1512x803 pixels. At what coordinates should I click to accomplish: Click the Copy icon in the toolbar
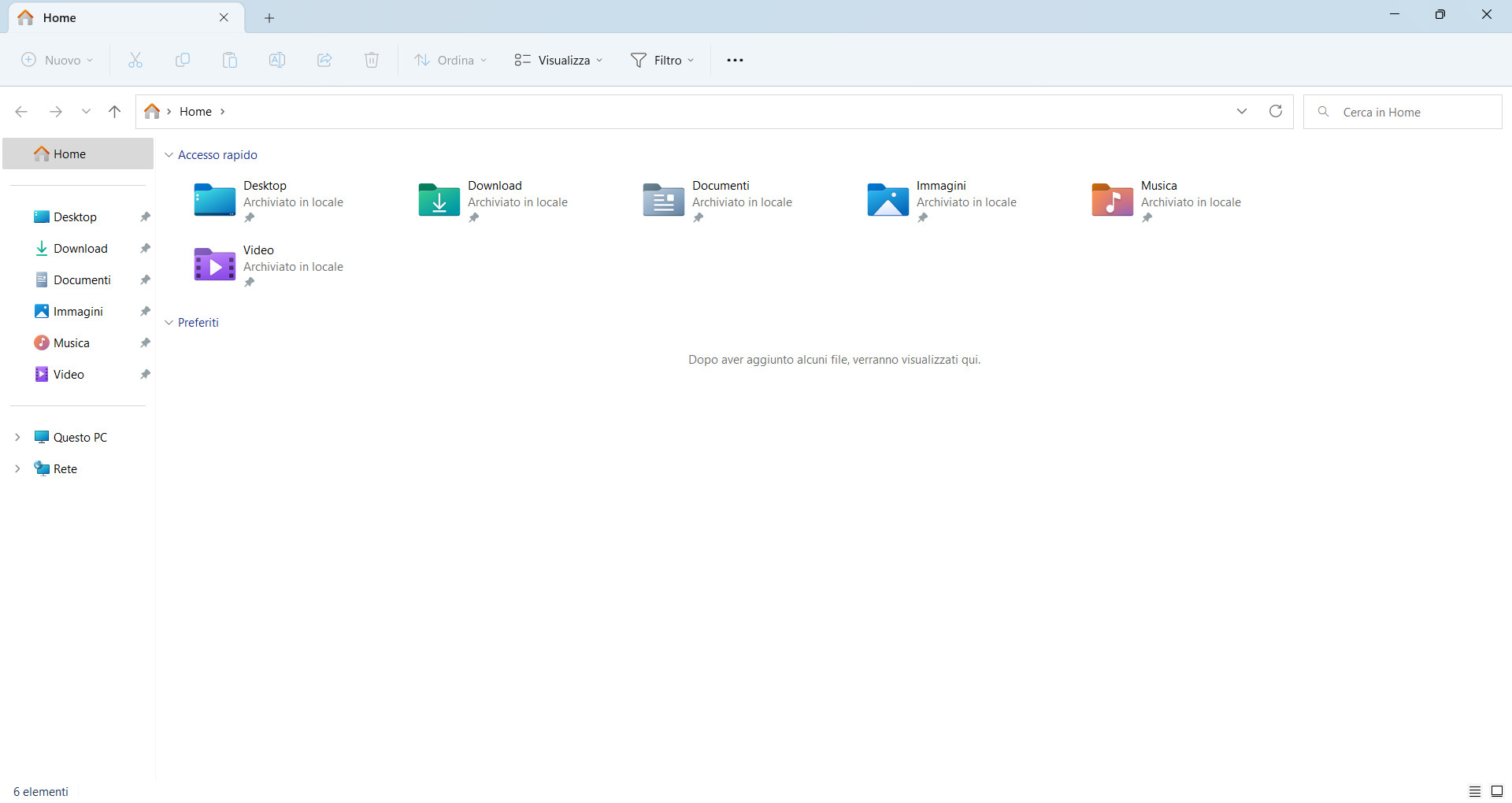point(182,60)
